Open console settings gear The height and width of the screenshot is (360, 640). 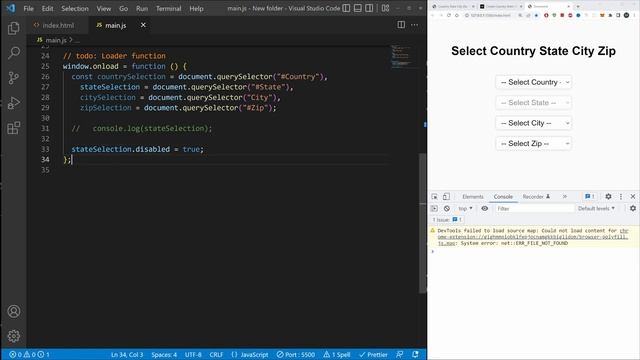(633, 208)
